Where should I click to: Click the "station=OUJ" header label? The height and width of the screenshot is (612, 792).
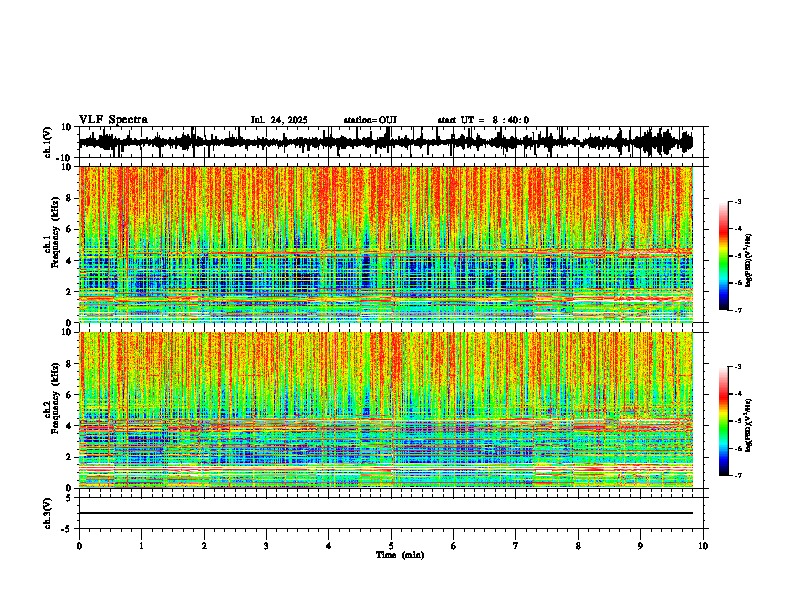click(370, 120)
